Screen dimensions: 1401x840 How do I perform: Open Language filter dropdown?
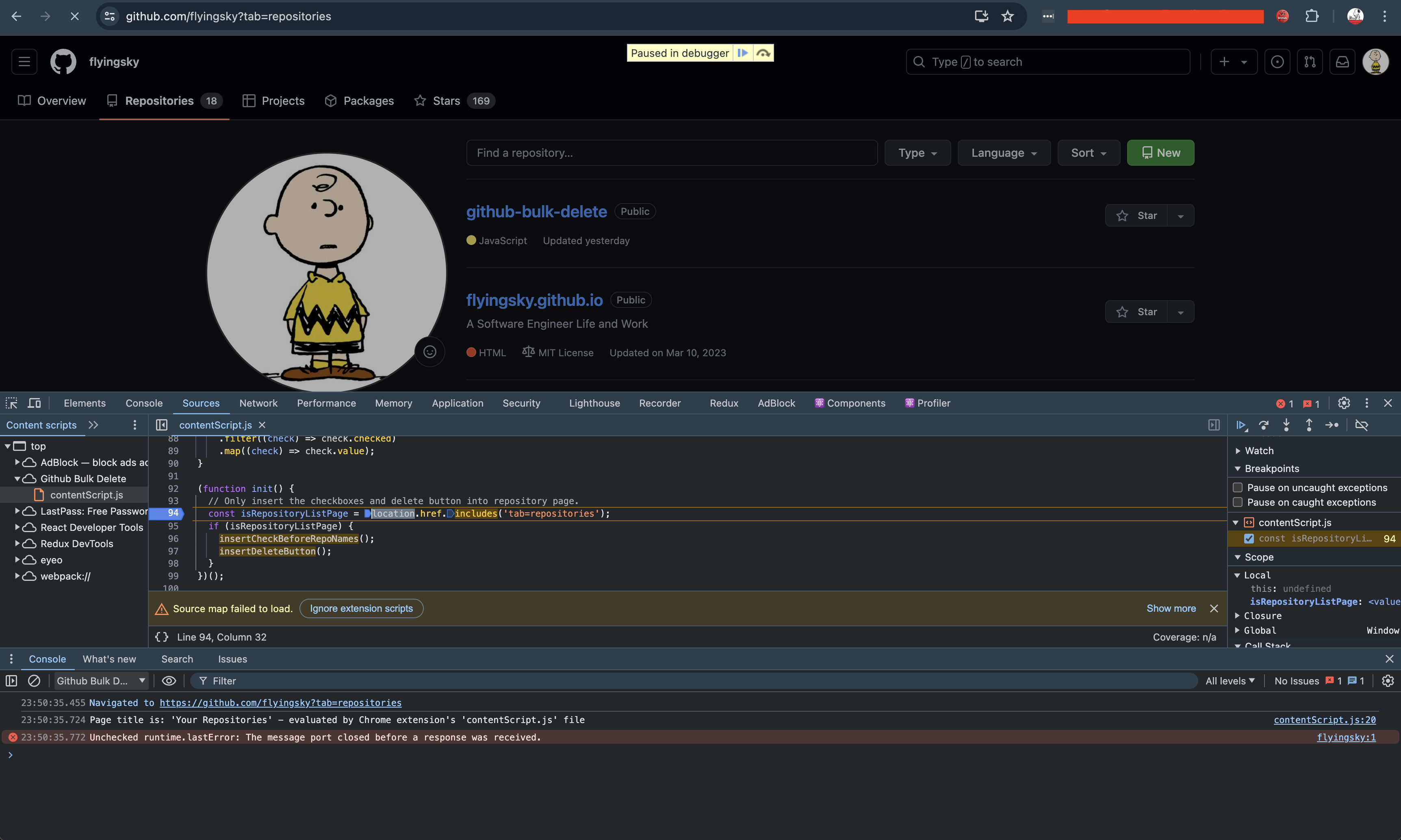pyautogui.click(x=1004, y=153)
